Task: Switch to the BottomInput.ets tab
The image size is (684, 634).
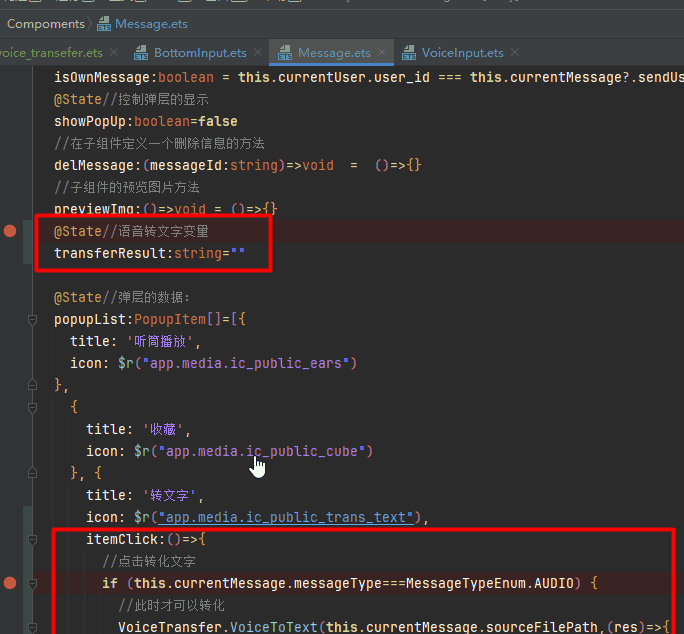Action: point(200,53)
